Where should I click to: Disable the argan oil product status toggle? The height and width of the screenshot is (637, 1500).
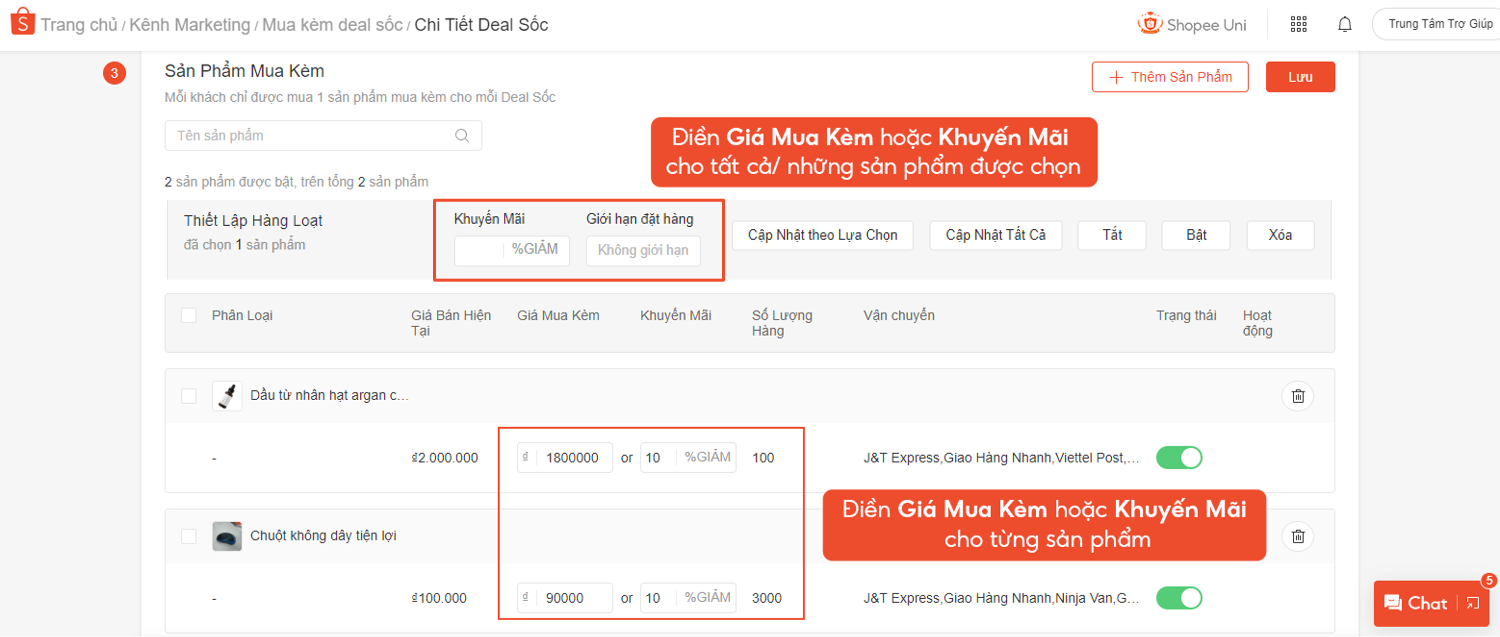pos(1179,458)
